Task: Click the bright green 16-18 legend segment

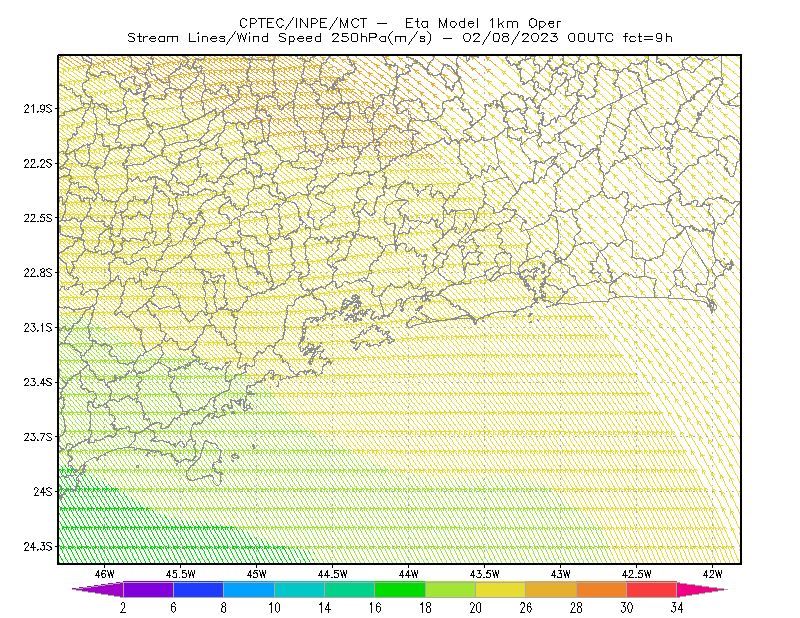Action: coord(400,589)
